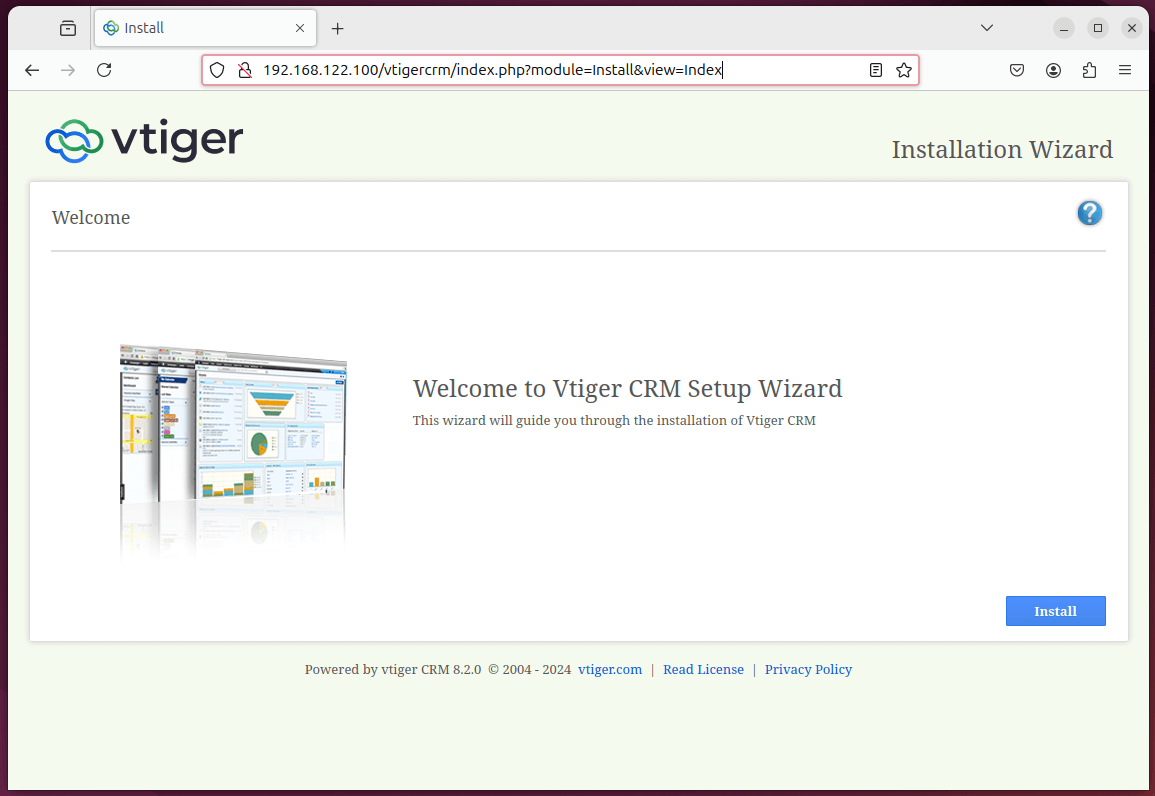Open a new tab with plus button
The width and height of the screenshot is (1155, 796).
(337, 28)
